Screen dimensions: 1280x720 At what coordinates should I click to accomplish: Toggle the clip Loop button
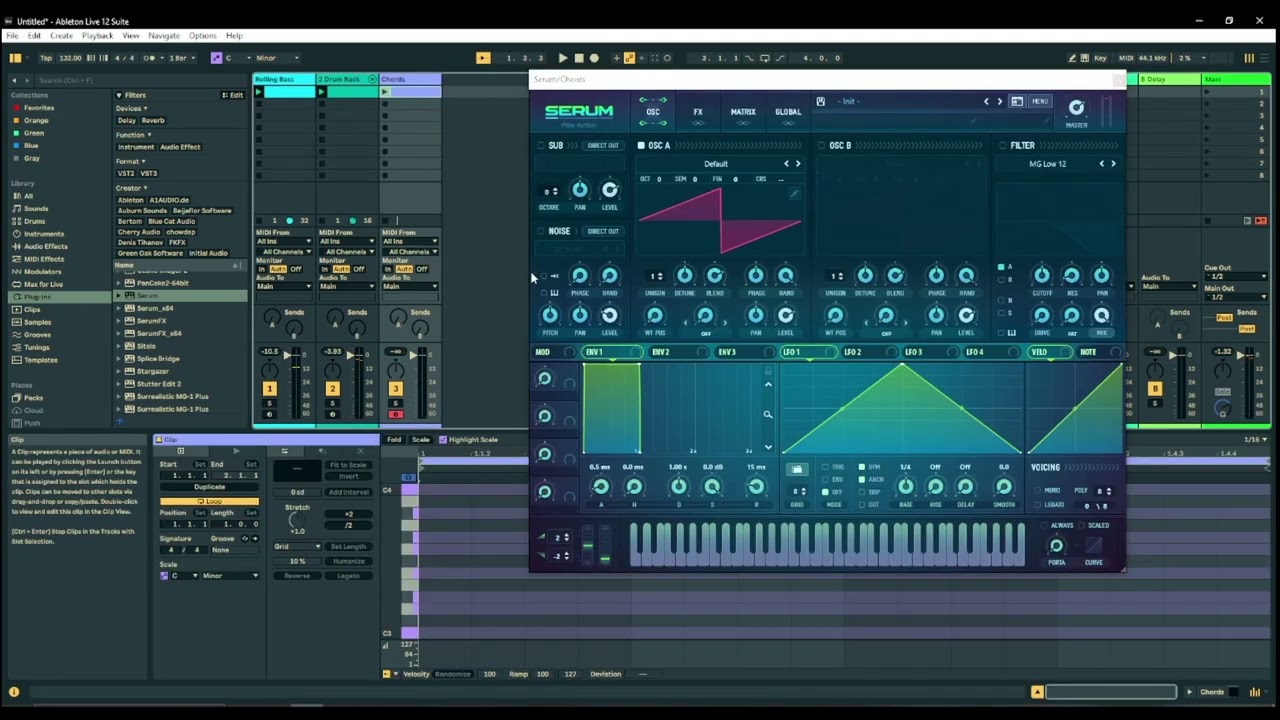pos(209,500)
